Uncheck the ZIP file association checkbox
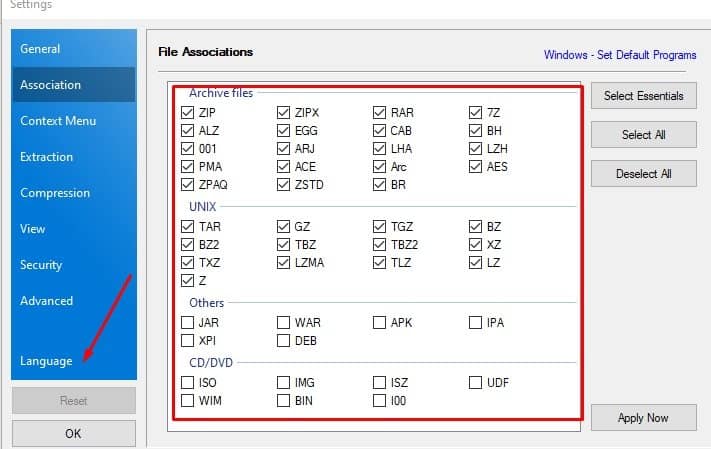The width and height of the screenshot is (711, 449). click(188, 113)
